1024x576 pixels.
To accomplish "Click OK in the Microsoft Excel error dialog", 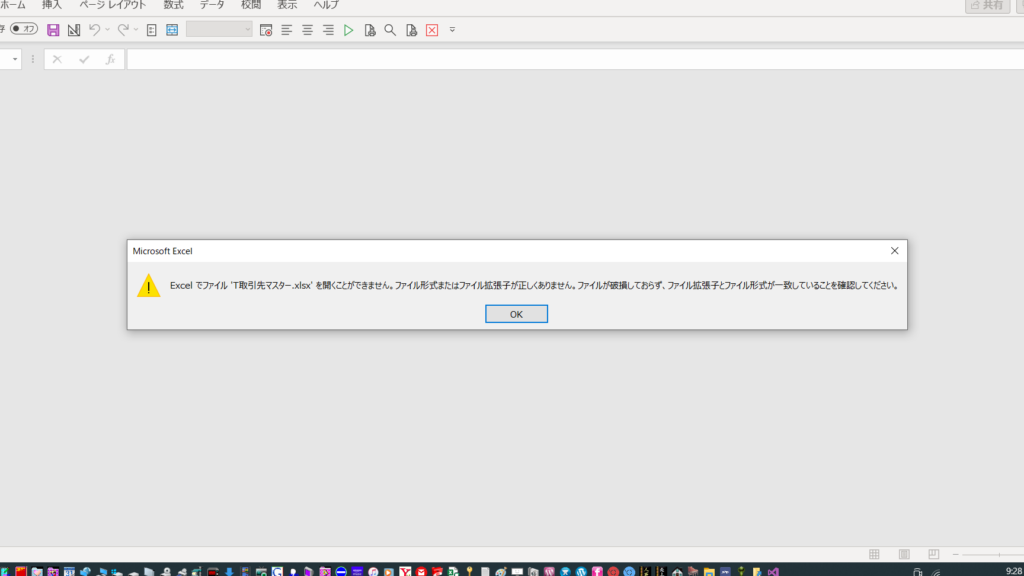I will (516, 314).
